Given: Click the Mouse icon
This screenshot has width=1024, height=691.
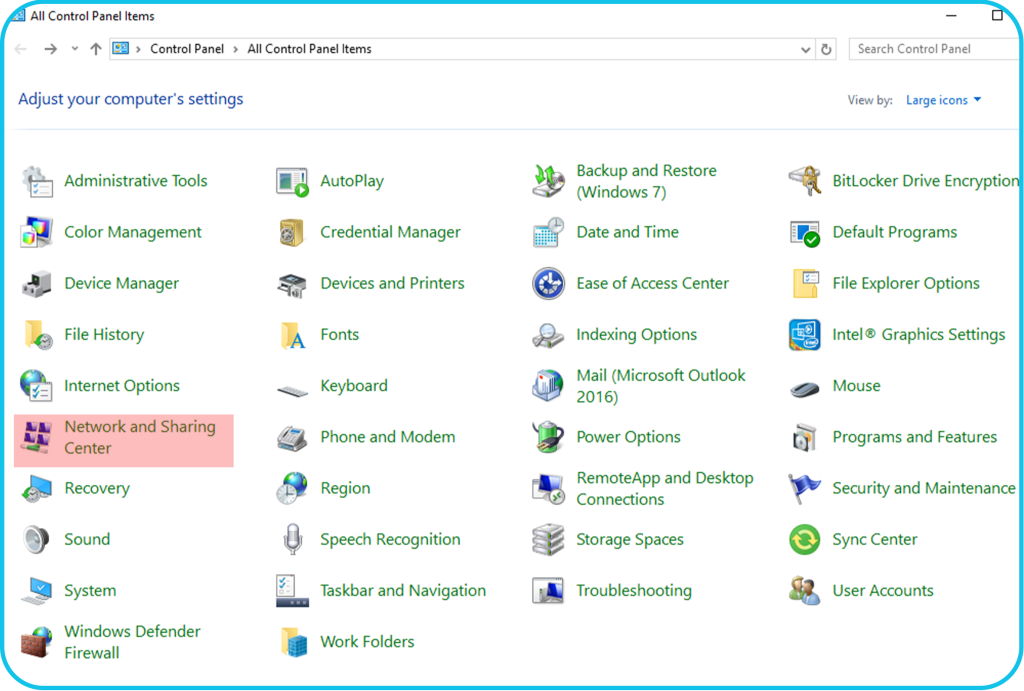Looking at the screenshot, I should (805, 389).
